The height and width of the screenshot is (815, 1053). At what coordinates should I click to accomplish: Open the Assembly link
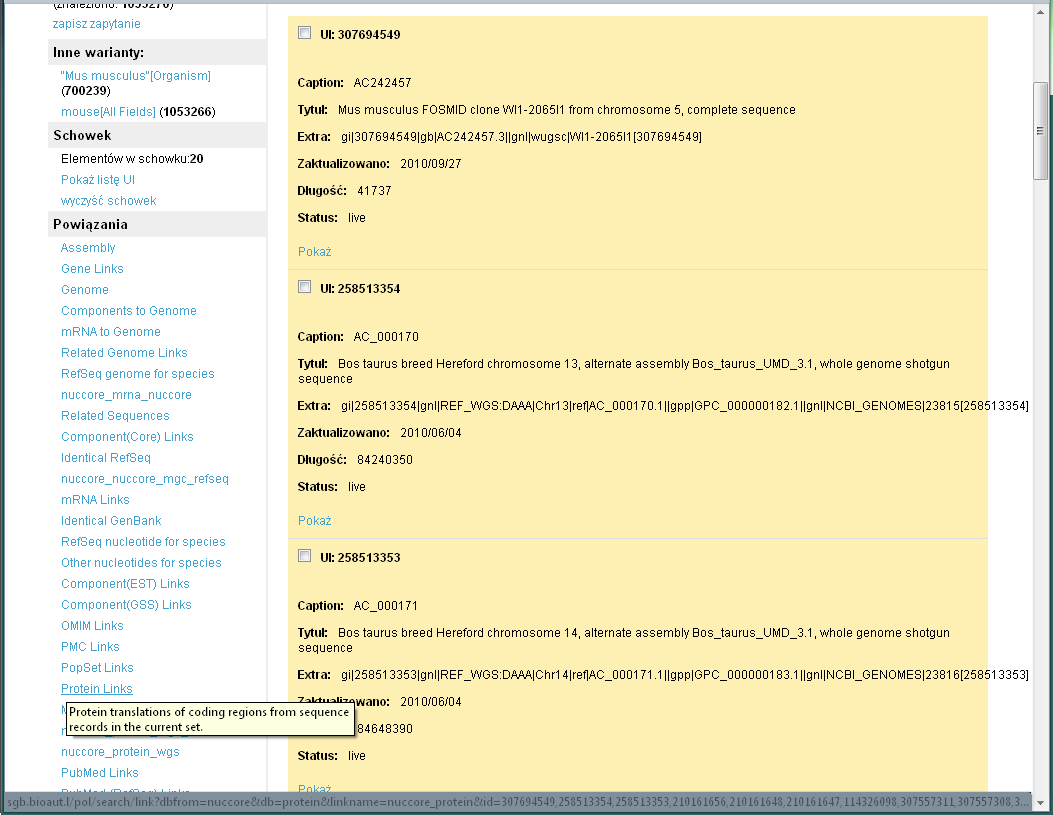click(x=88, y=248)
